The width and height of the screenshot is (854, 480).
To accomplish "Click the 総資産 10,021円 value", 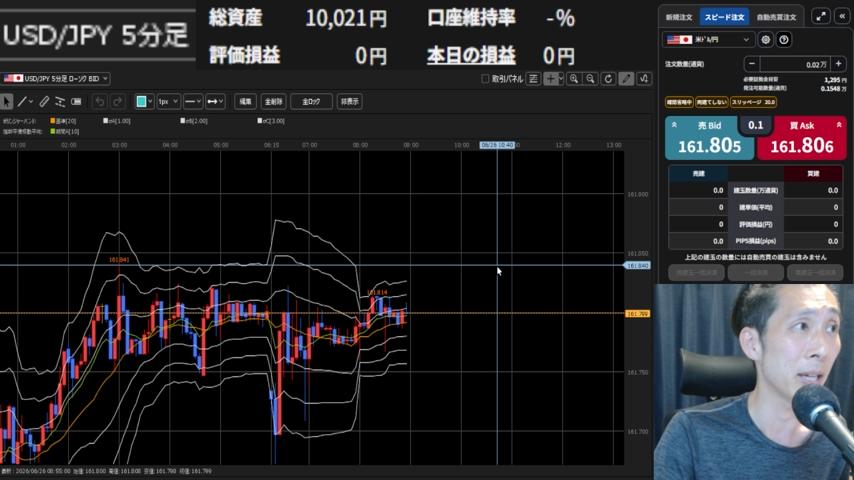I will click(x=346, y=19).
